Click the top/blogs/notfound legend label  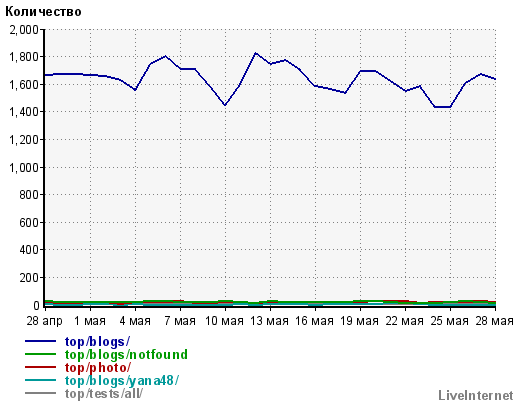tap(126, 355)
